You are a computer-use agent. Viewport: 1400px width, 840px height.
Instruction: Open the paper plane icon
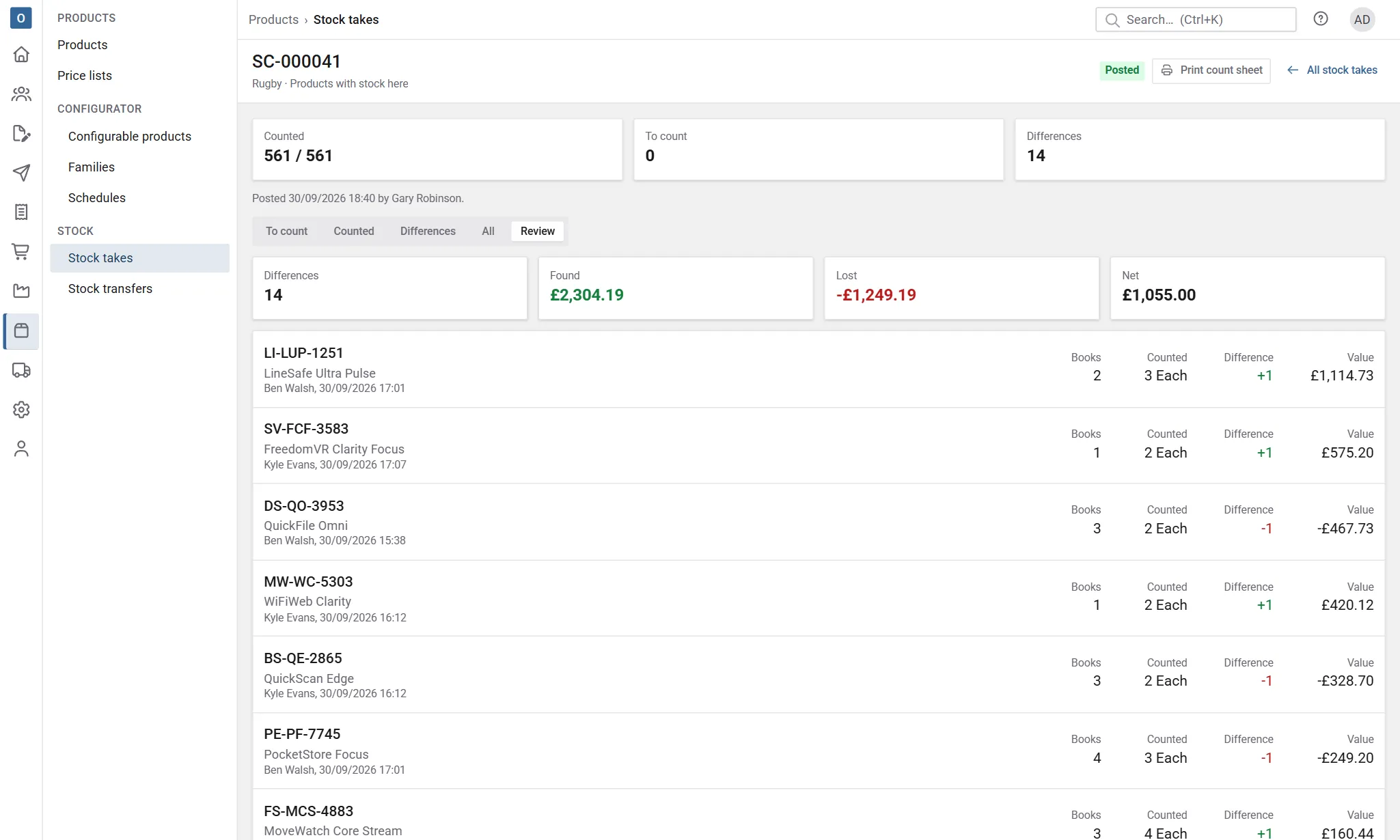coord(21,173)
